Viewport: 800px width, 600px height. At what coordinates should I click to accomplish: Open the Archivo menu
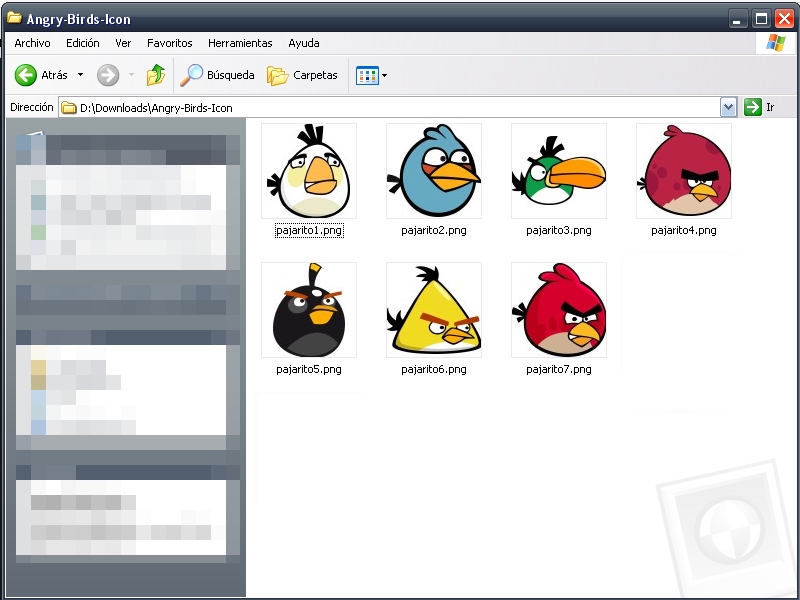pyautogui.click(x=32, y=43)
